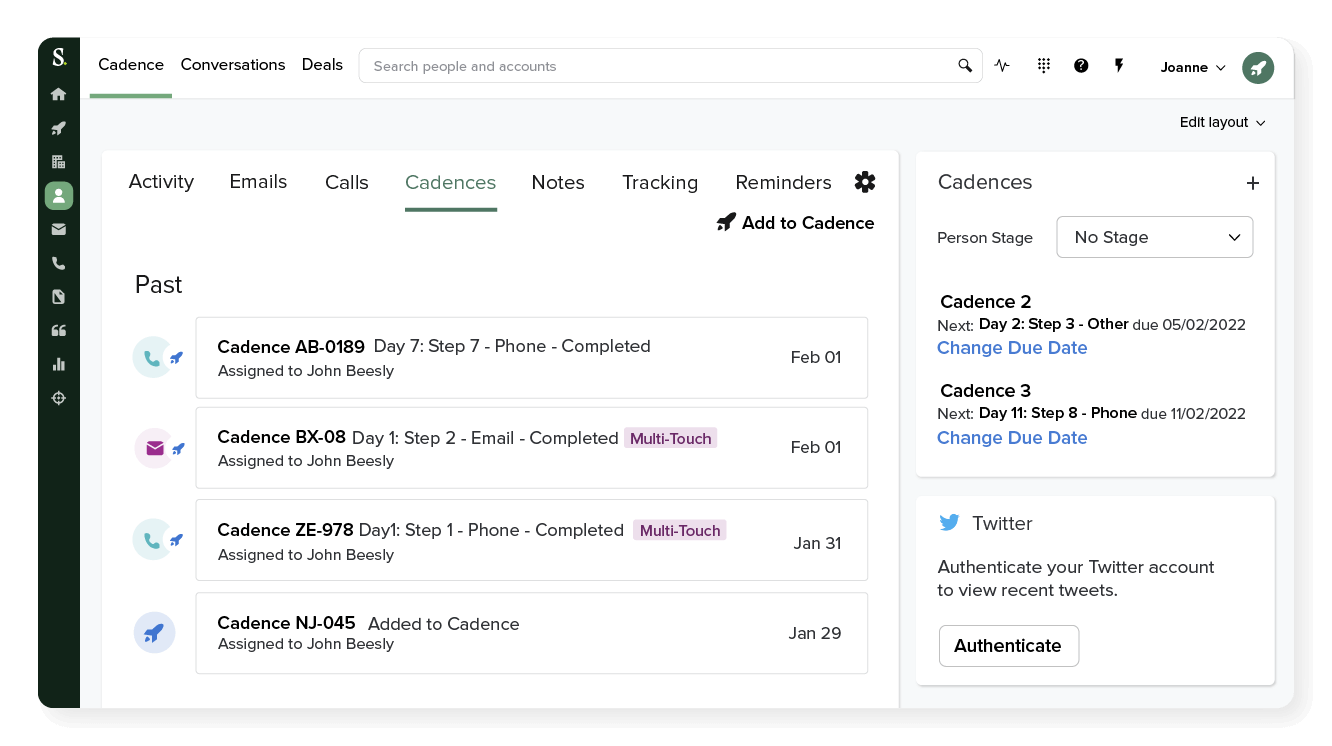Open the Edit layout dropdown
The image size is (1332, 746).
point(1222,122)
